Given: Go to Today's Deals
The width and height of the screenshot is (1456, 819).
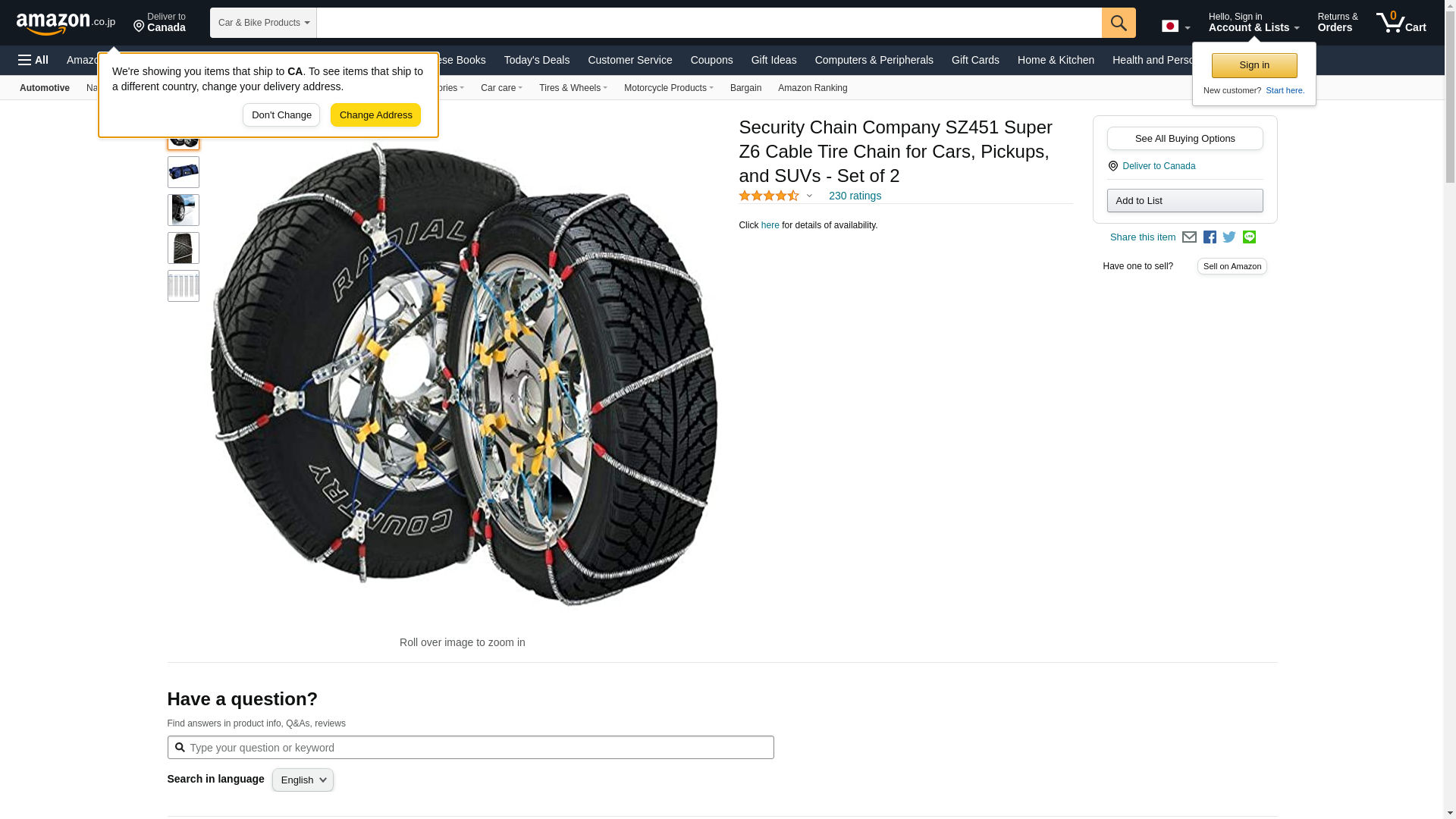Looking at the screenshot, I should 536,60.
